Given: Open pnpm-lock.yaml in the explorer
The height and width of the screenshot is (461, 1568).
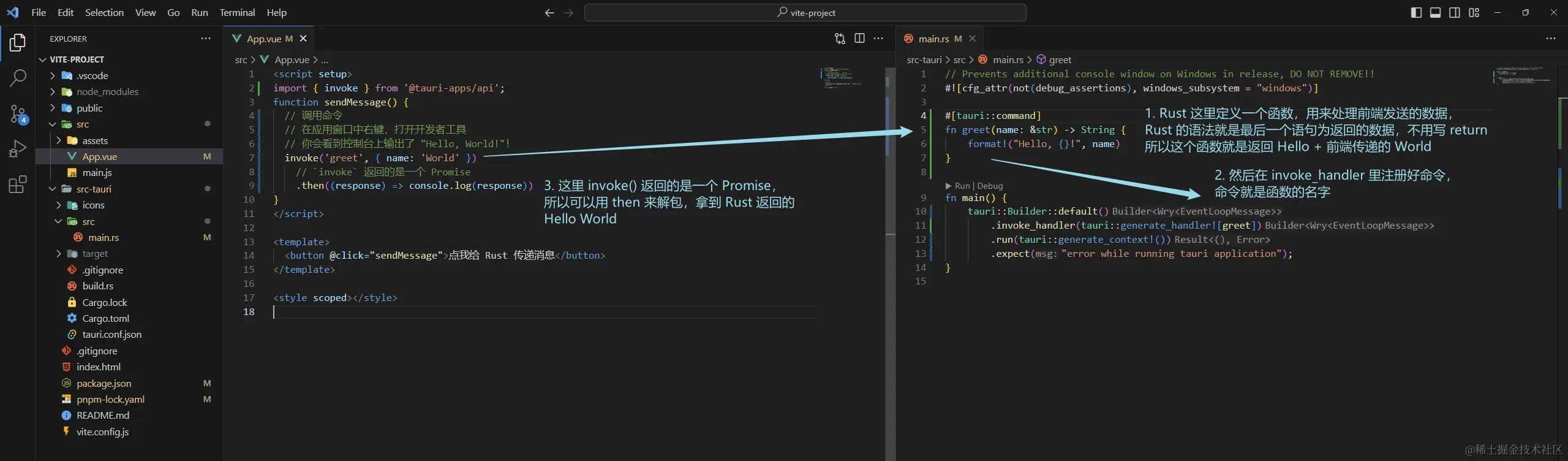Looking at the screenshot, I should pos(129,399).
